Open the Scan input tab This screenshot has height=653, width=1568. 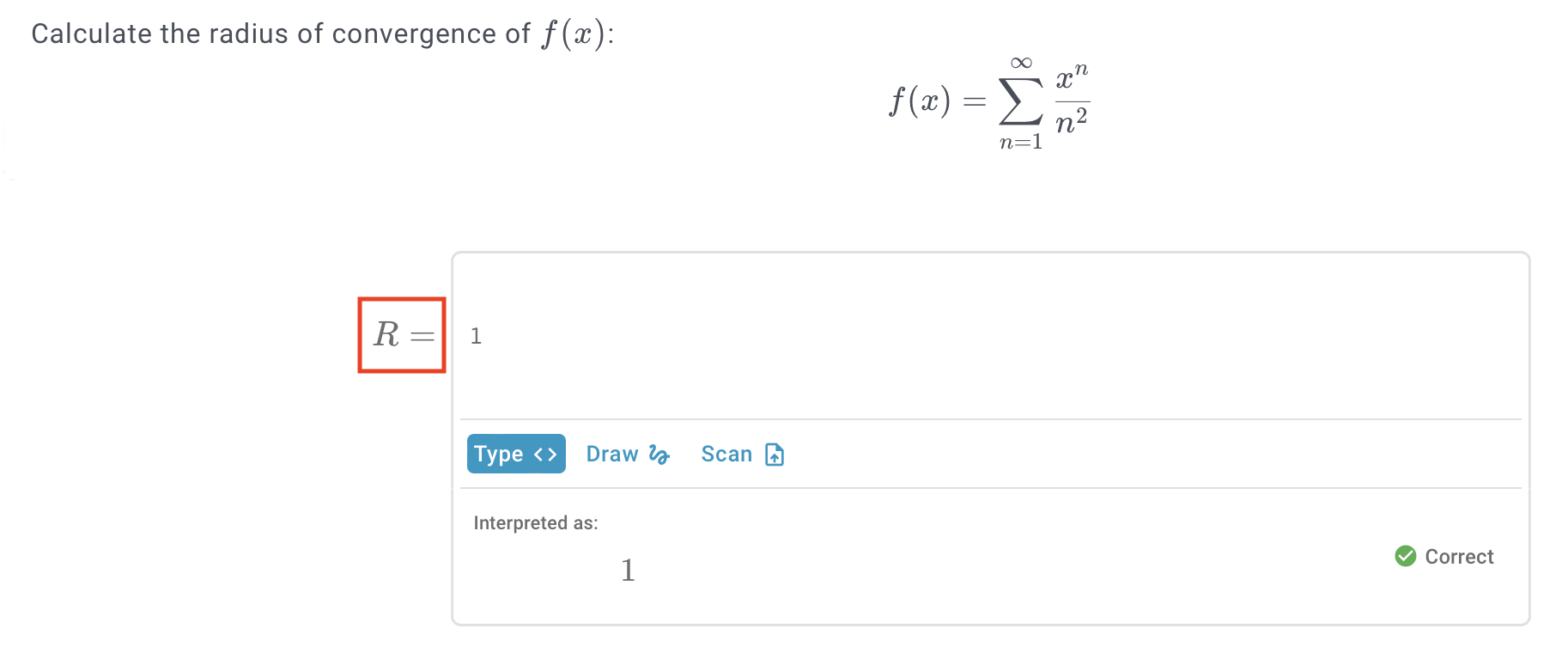point(726,454)
